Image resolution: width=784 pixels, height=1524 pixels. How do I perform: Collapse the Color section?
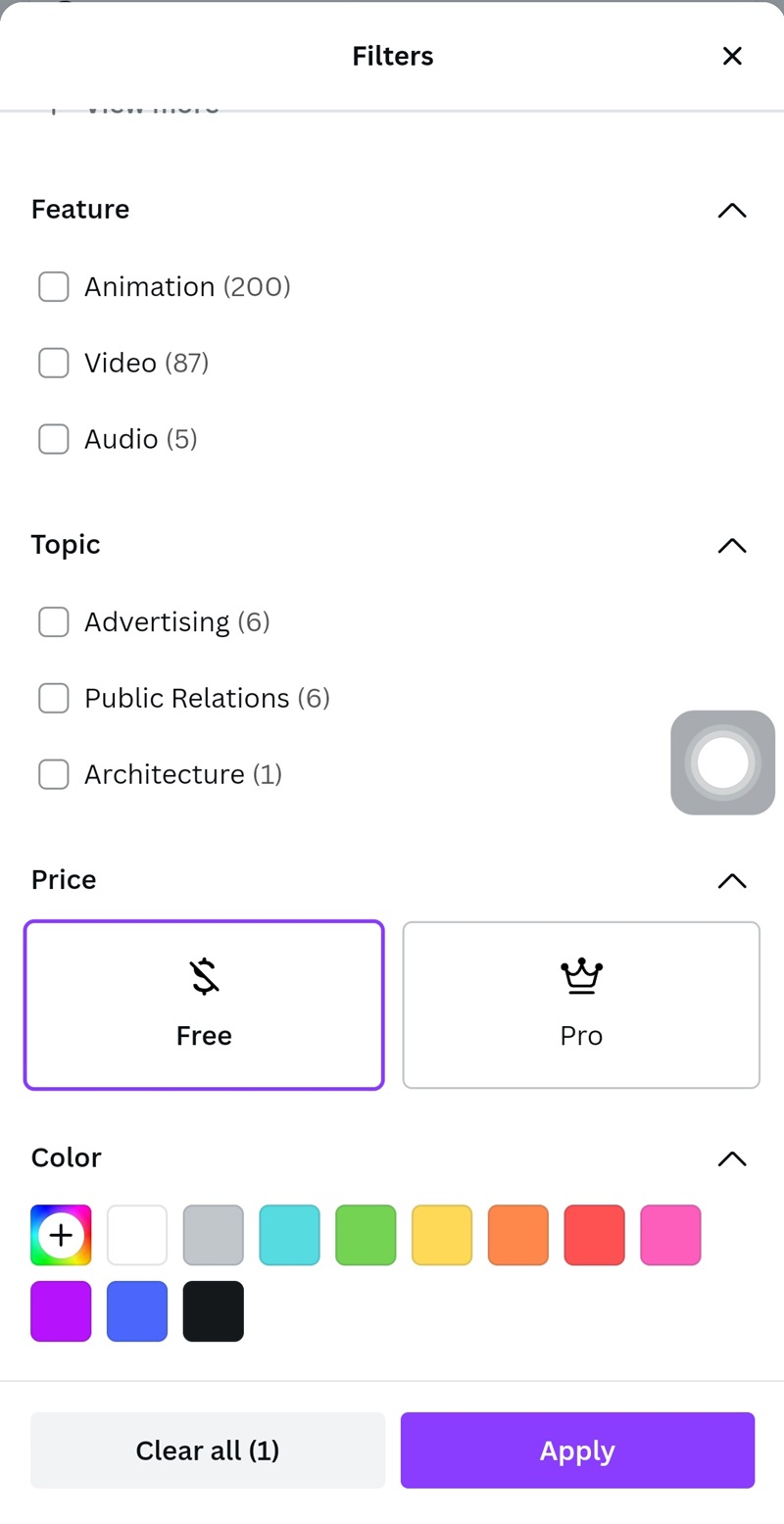732,1158
